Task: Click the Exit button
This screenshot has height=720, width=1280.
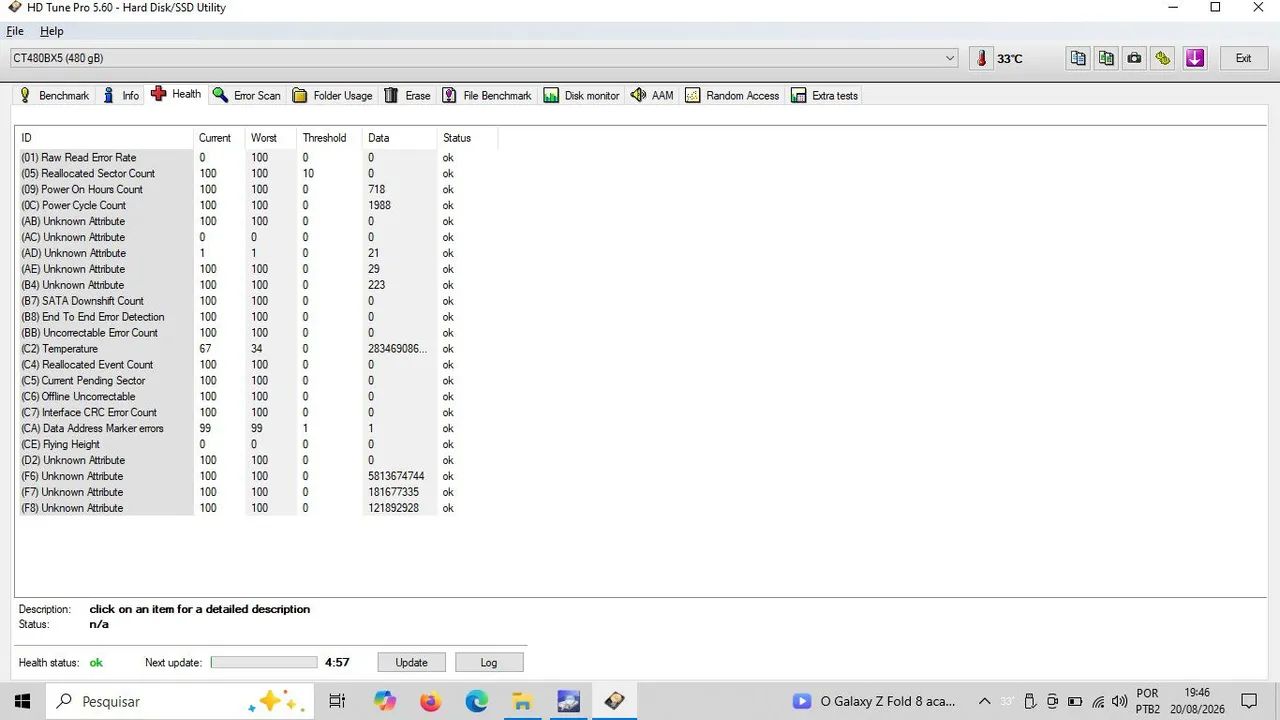Action: coord(1243,58)
